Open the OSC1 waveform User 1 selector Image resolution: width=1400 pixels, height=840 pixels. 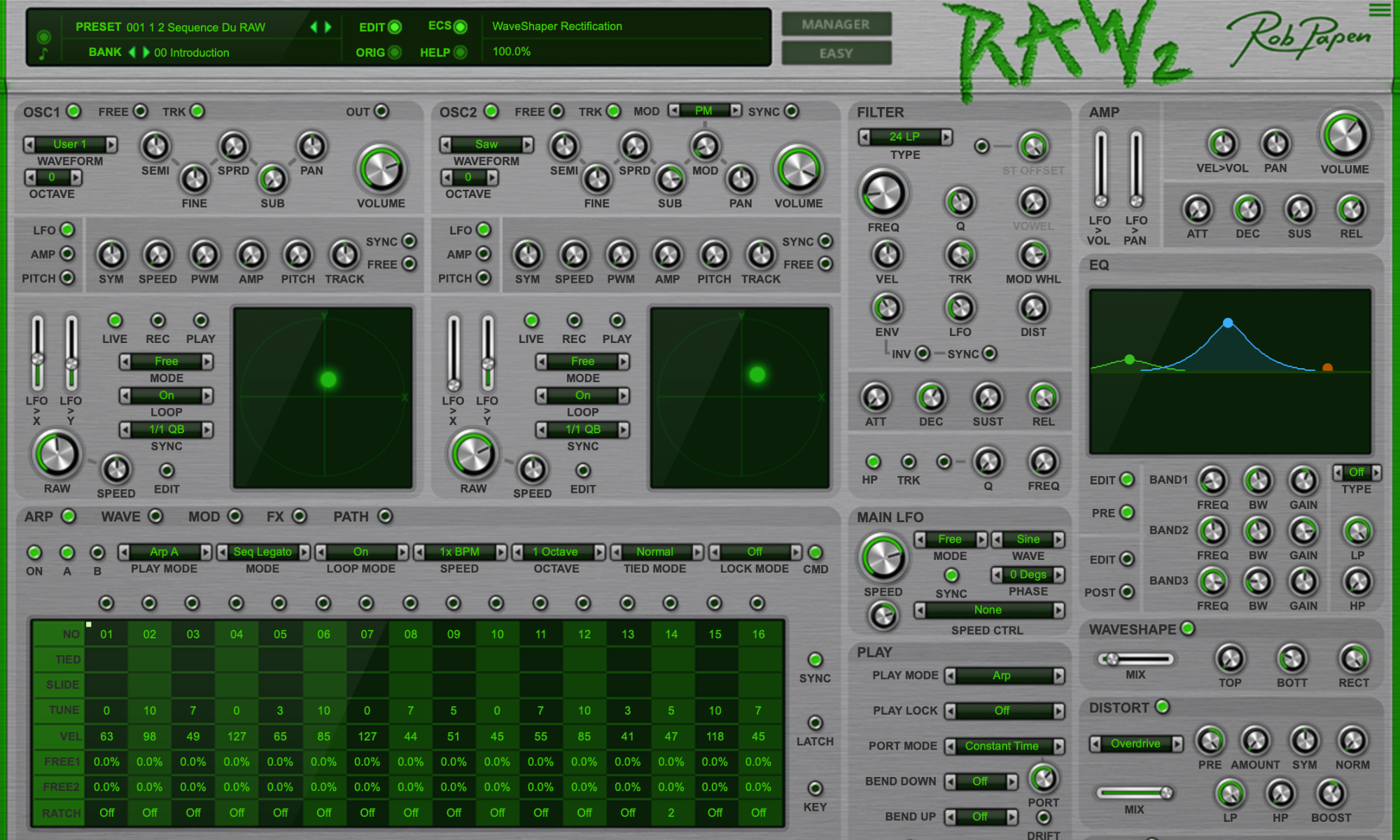70,144
